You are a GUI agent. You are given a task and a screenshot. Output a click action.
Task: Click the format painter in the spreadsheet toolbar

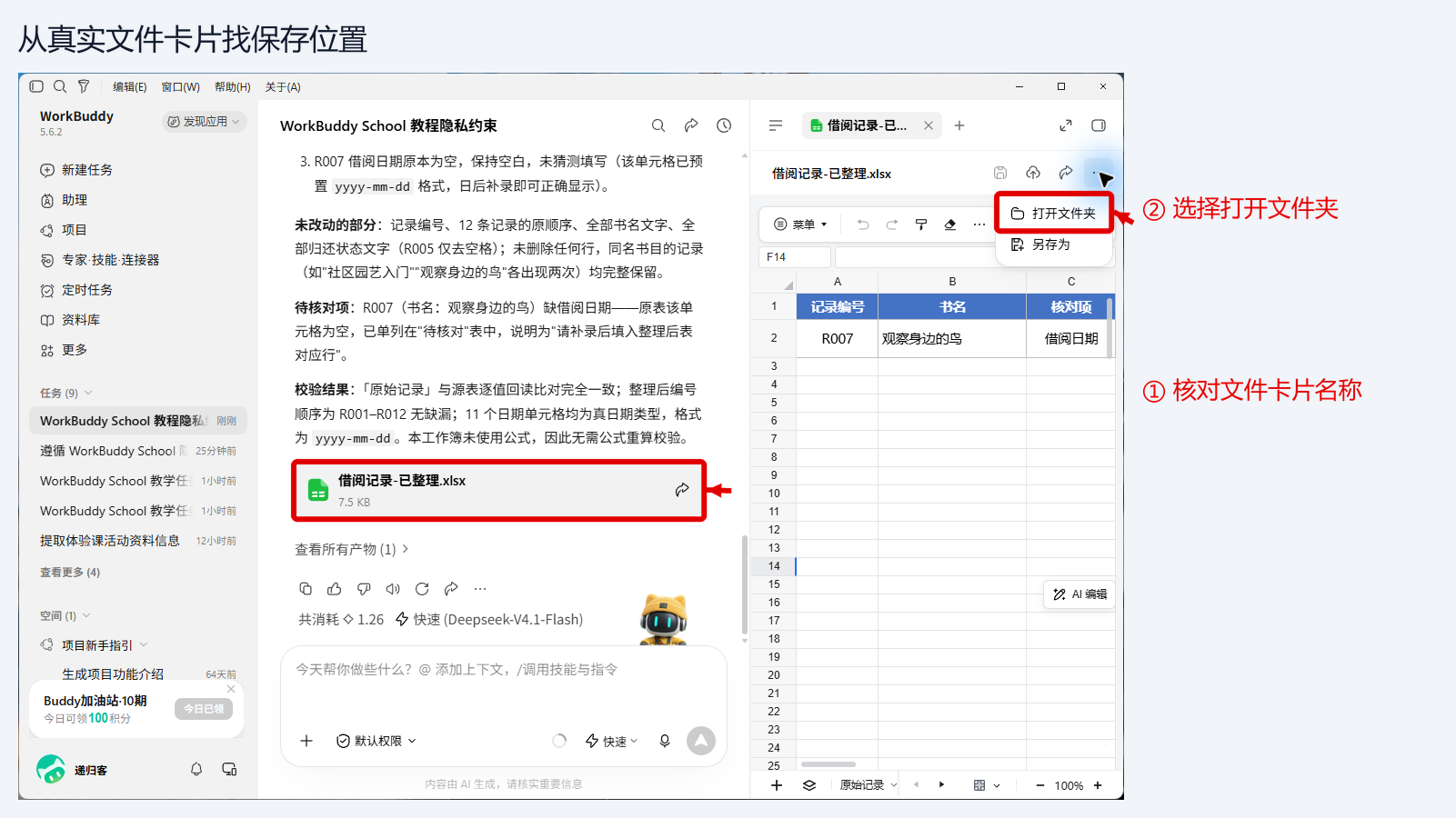[921, 224]
